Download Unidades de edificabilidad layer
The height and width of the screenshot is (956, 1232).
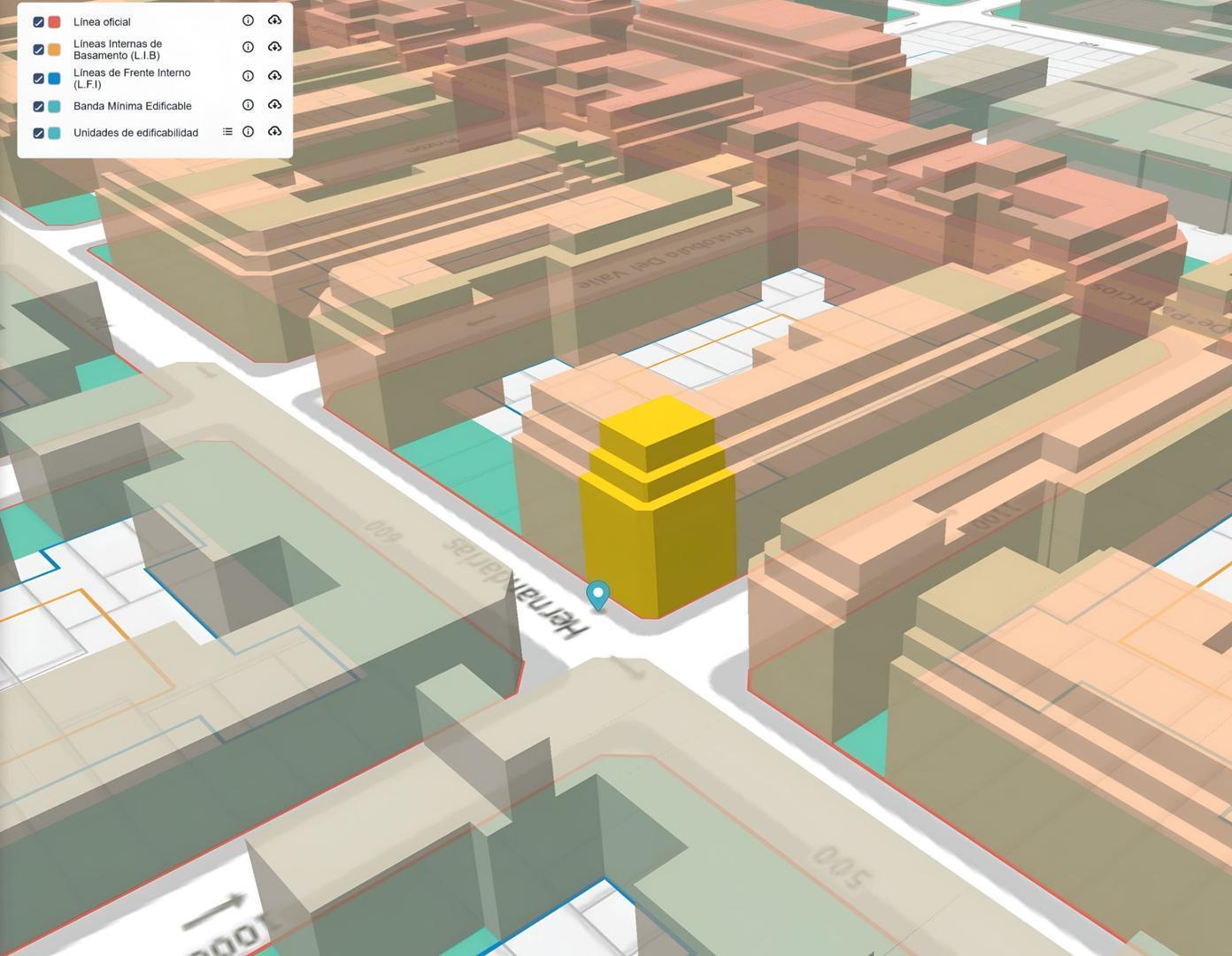[x=275, y=132]
